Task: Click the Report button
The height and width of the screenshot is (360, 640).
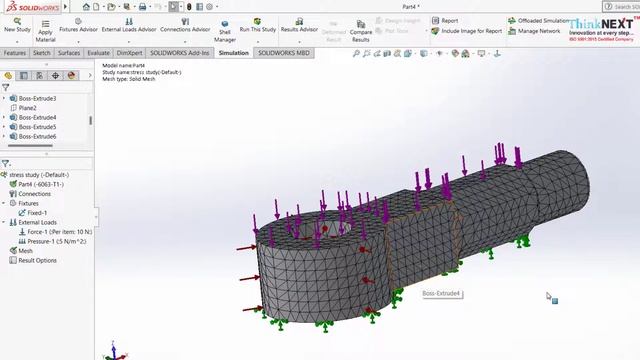Action: tap(445, 20)
